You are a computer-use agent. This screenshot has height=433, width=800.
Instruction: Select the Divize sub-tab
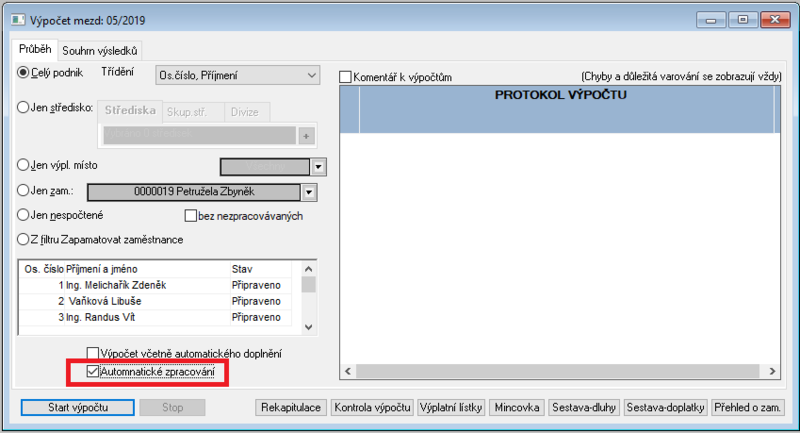coord(245,112)
